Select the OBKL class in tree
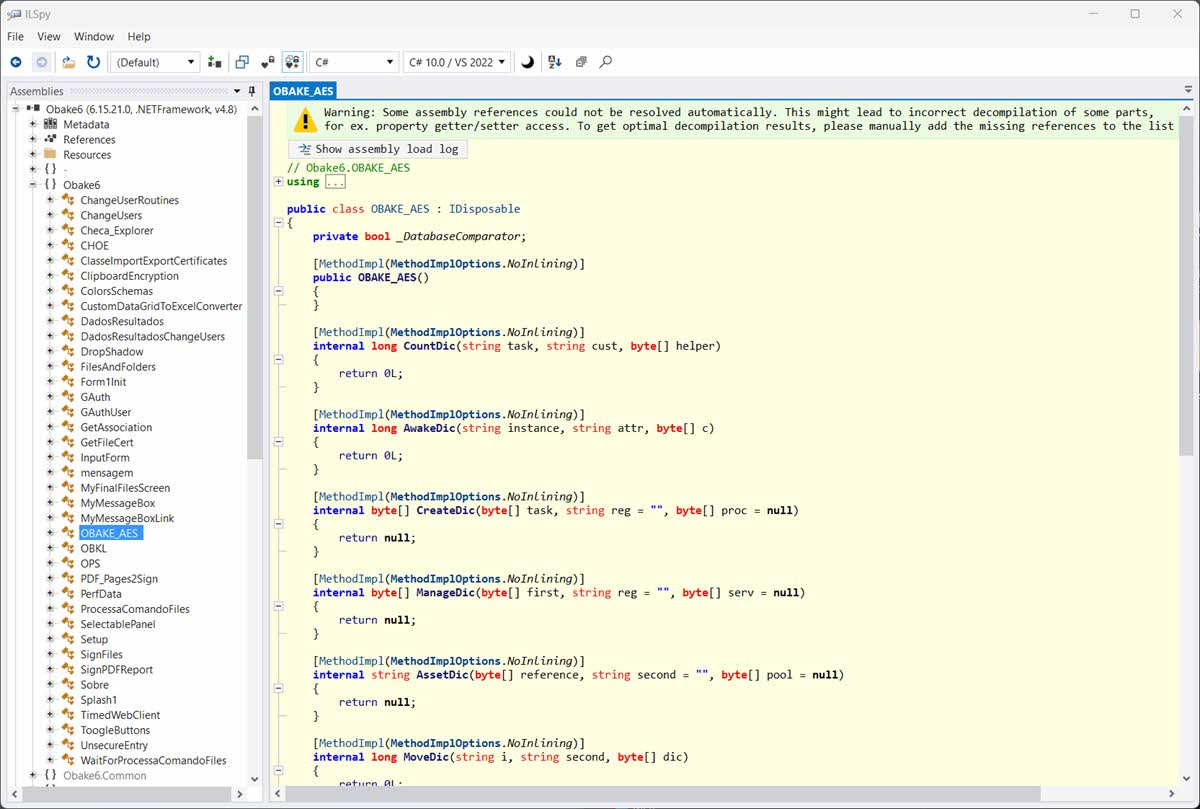Image resolution: width=1200 pixels, height=809 pixels. click(x=93, y=548)
